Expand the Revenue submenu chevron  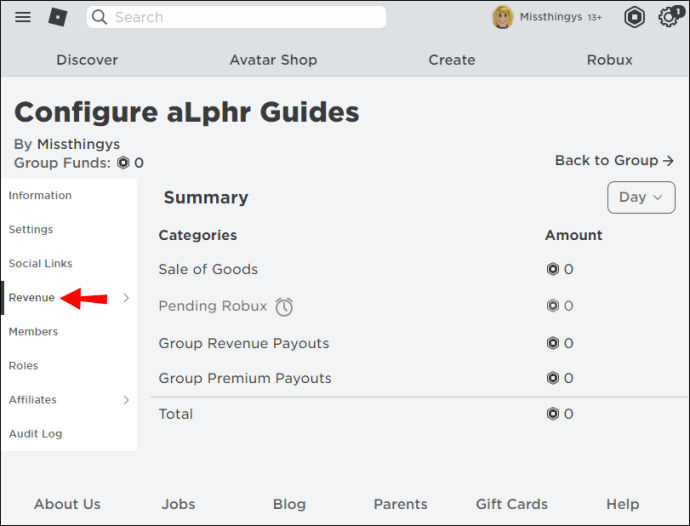click(x=126, y=298)
